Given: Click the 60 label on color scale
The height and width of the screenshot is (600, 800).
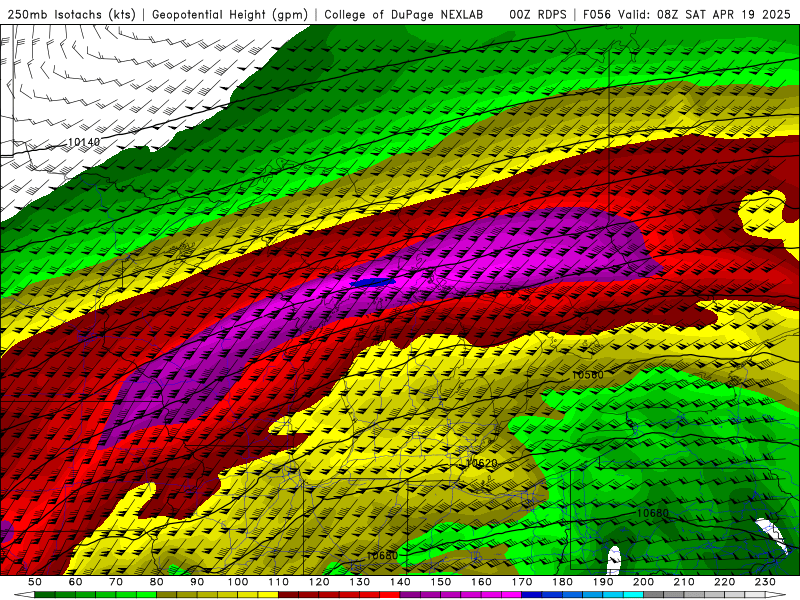Looking at the screenshot, I should click(x=75, y=582).
